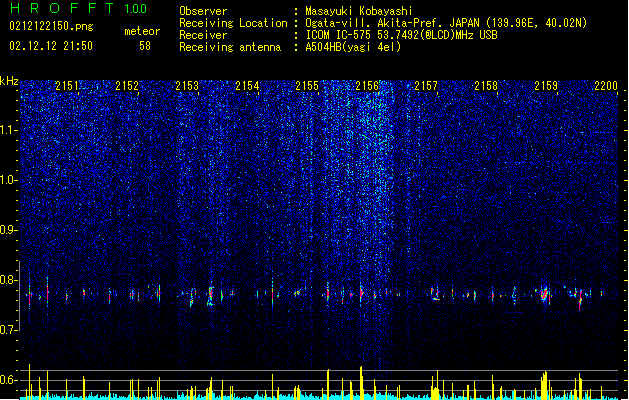The width and height of the screenshot is (629, 400).
Task: Click the 0.6 kHz axis label
Action: (9, 380)
